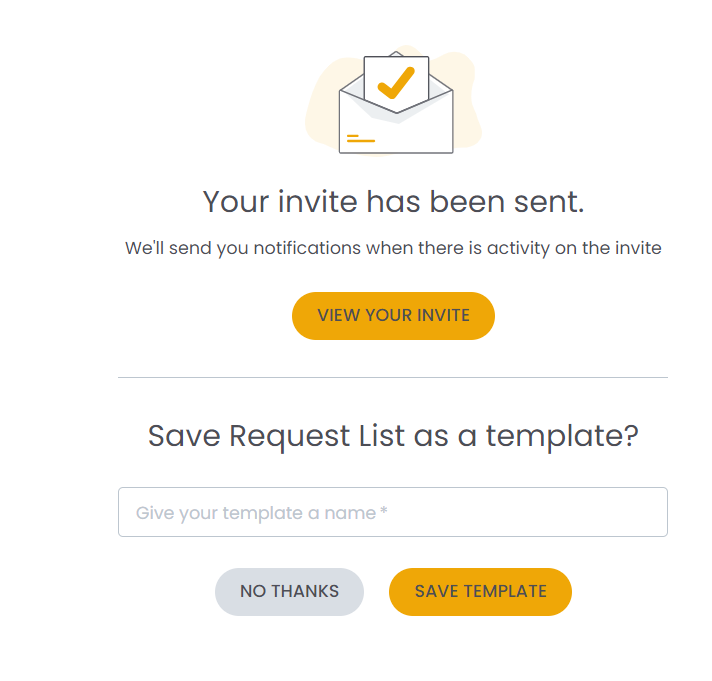Click the required asterisk in the name placeholder
Image resolution: width=712 pixels, height=681 pixels.
(x=384, y=512)
